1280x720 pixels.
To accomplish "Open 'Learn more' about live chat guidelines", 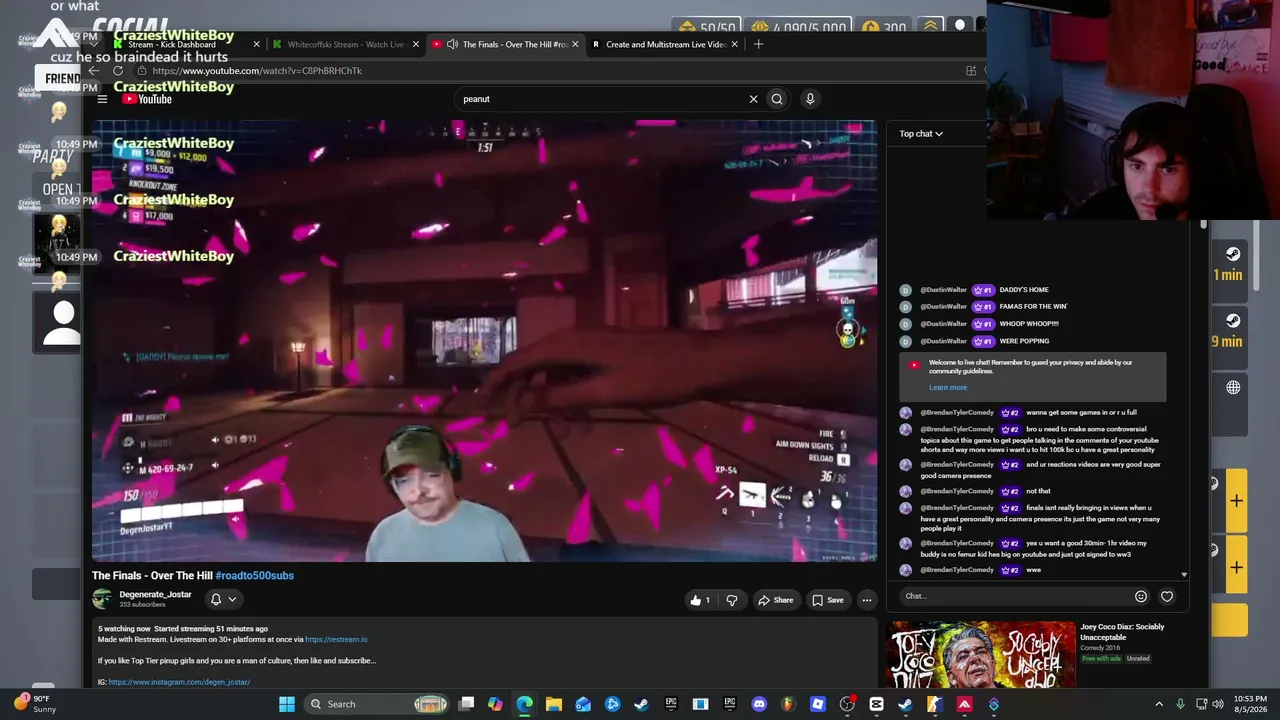I will coord(948,388).
